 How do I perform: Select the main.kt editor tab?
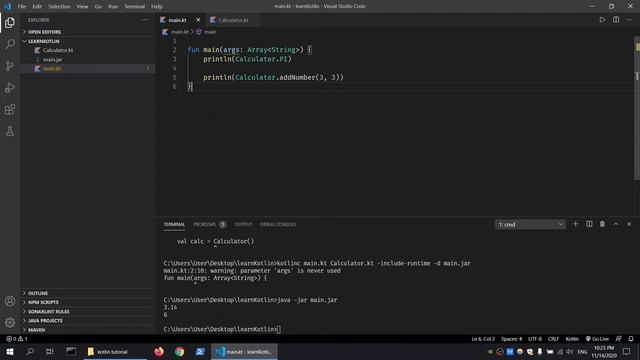coord(177,20)
